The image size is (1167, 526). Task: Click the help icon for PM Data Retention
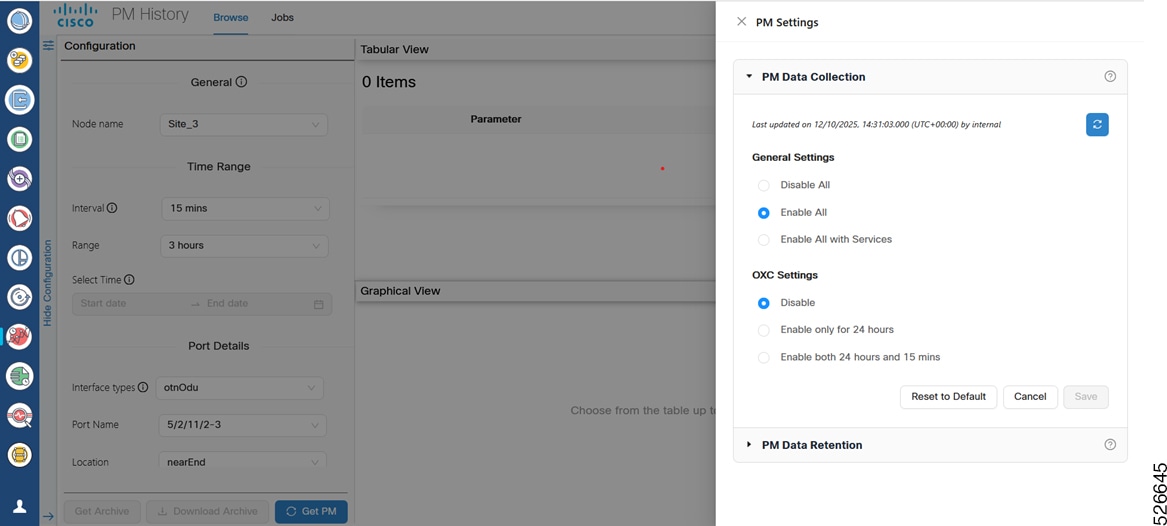pyautogui.click(x=1110, y=445)
